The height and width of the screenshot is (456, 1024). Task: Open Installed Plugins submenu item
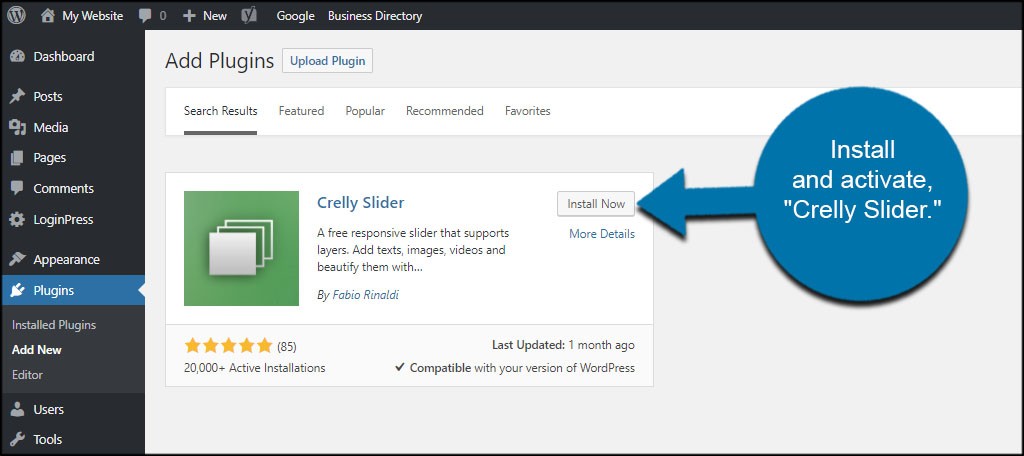[x=54, y=325]
